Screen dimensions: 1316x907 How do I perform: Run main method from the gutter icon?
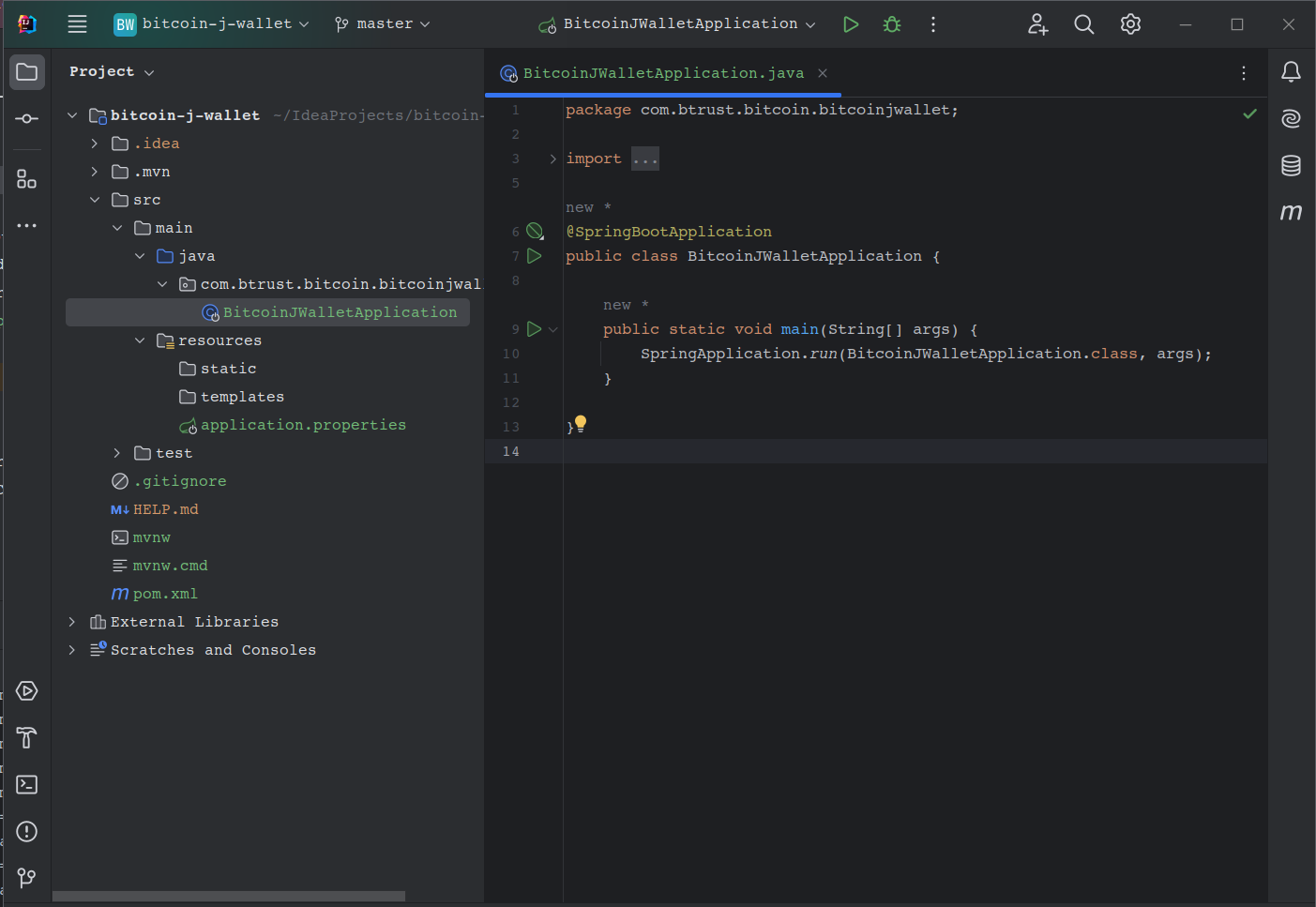[533, 328]
